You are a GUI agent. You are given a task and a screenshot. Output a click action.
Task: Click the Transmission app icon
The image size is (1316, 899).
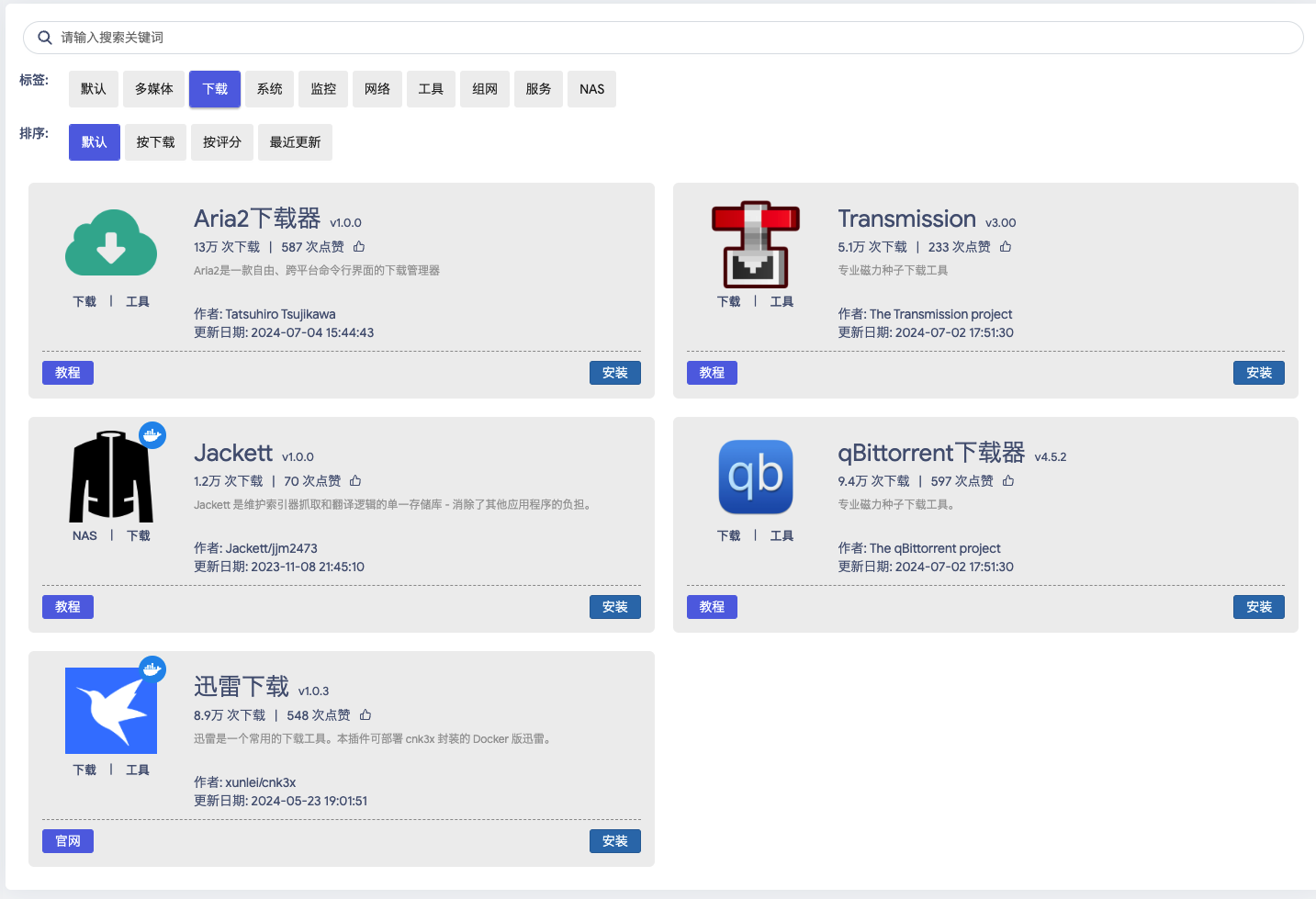(x=755, y=244)
